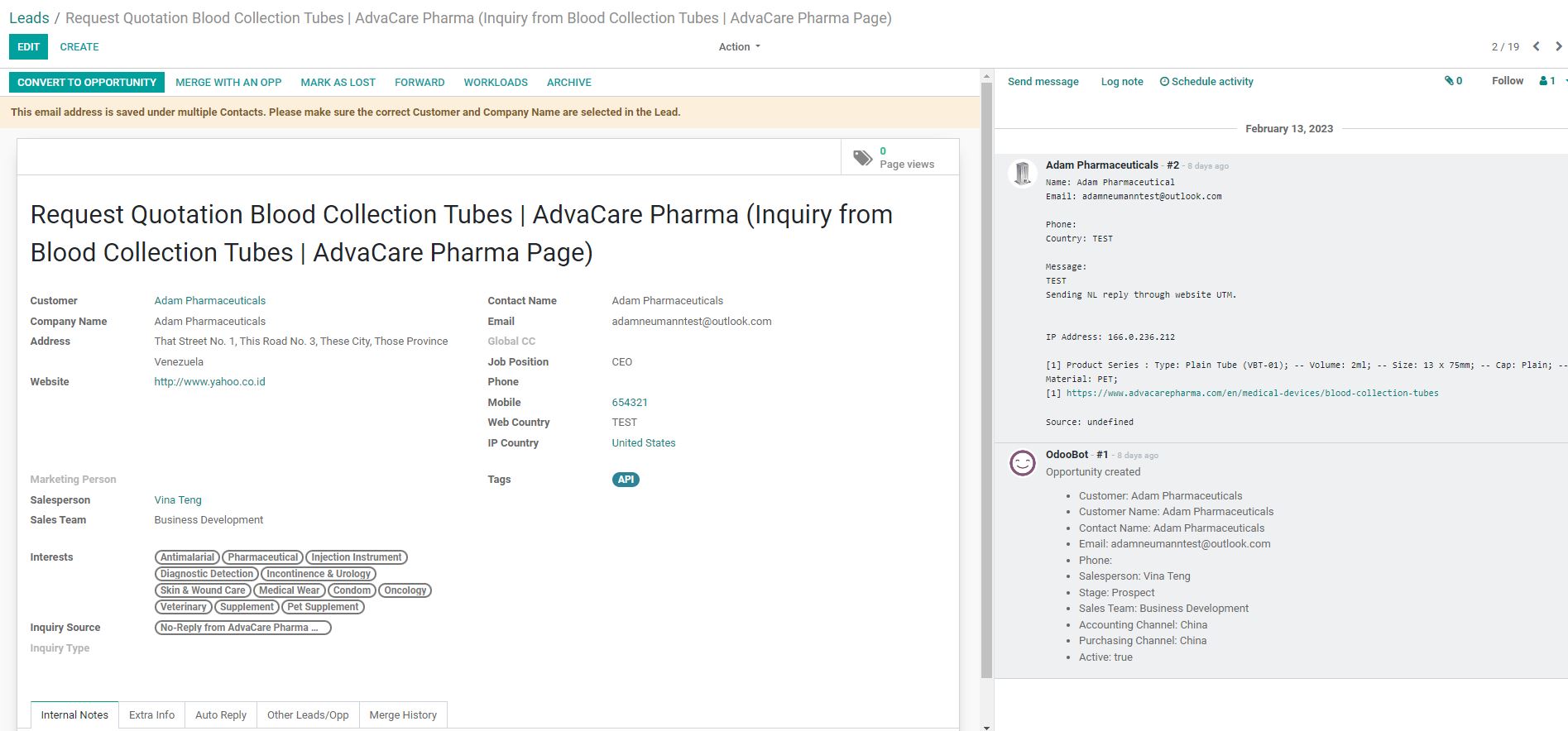Click Incontinence & Urology interest tag
1568x731 pixels.
pyautogui.click(x=319, y=574)
